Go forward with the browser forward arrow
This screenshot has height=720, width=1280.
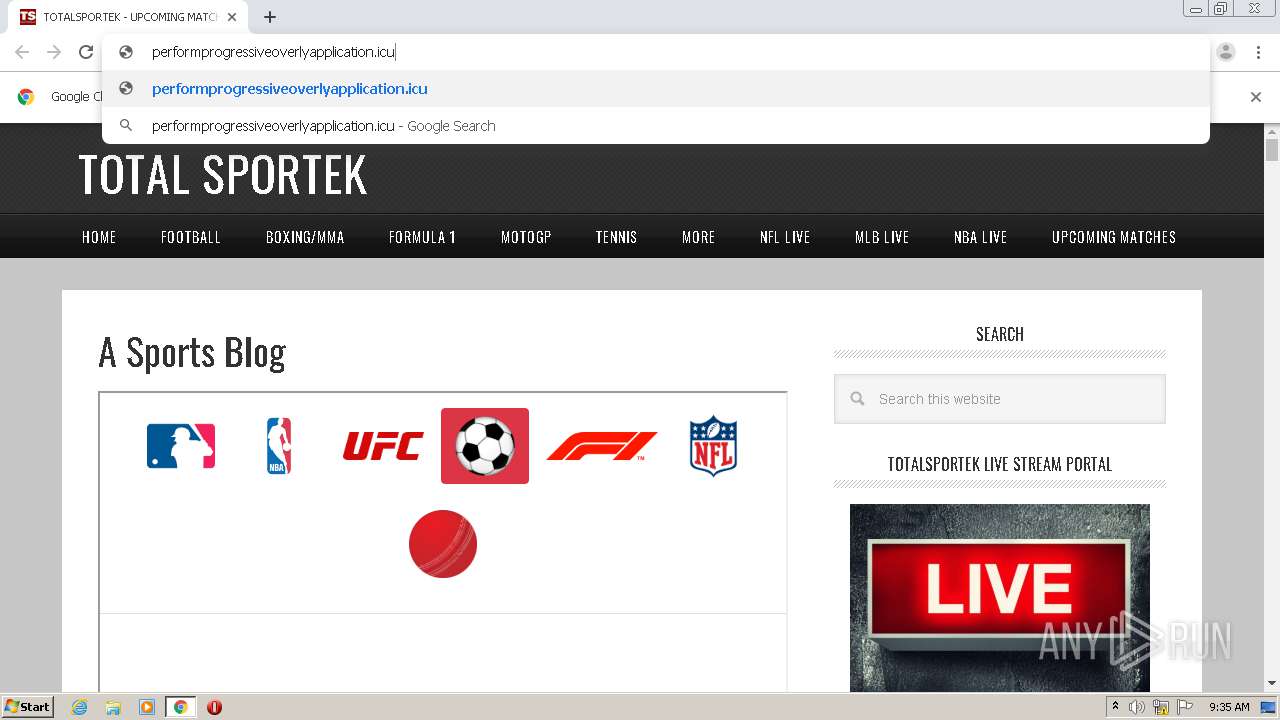(54, 52)
